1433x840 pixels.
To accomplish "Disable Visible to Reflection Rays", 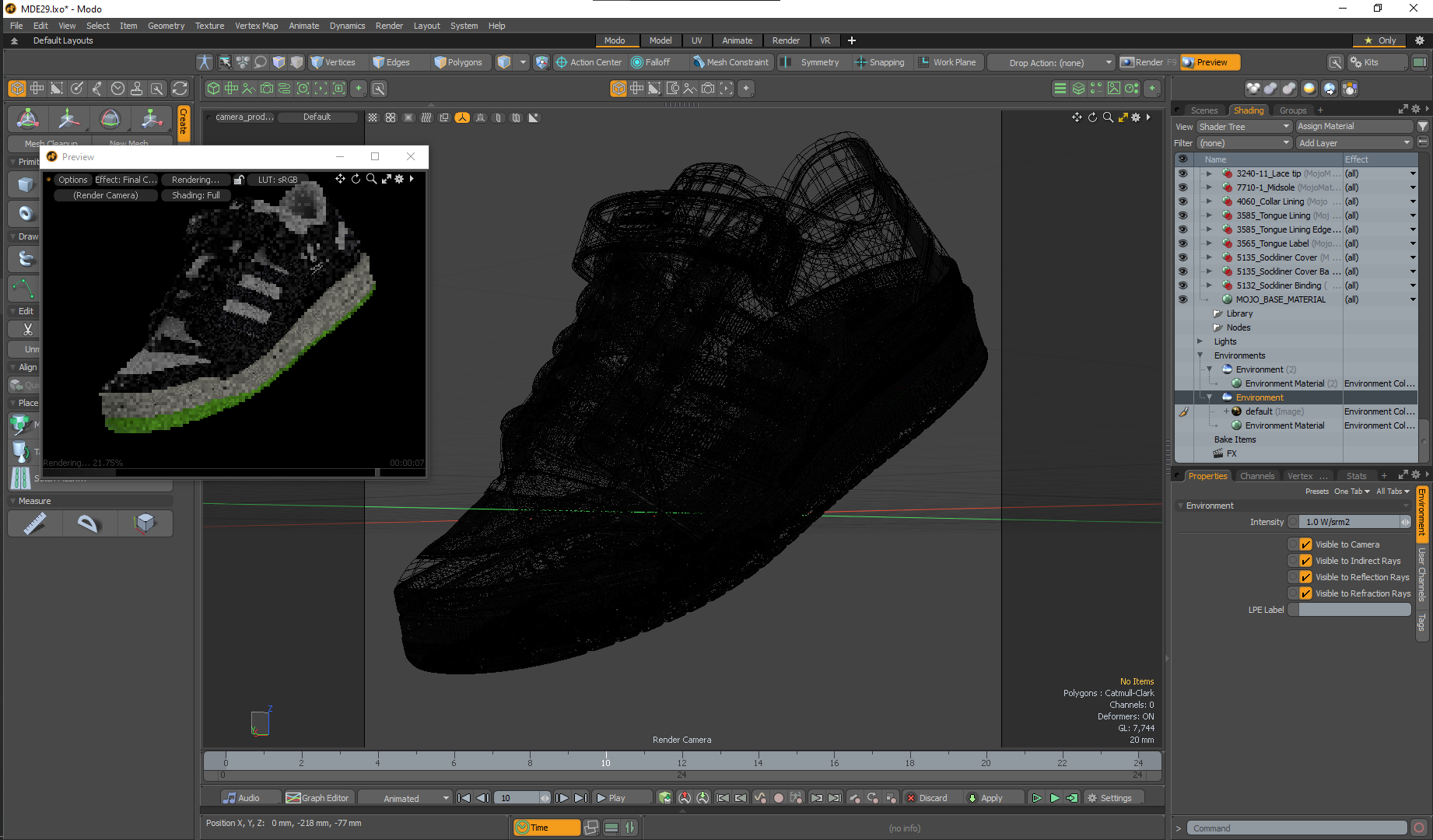I will pyautogui.click(x=1306, y=577).
